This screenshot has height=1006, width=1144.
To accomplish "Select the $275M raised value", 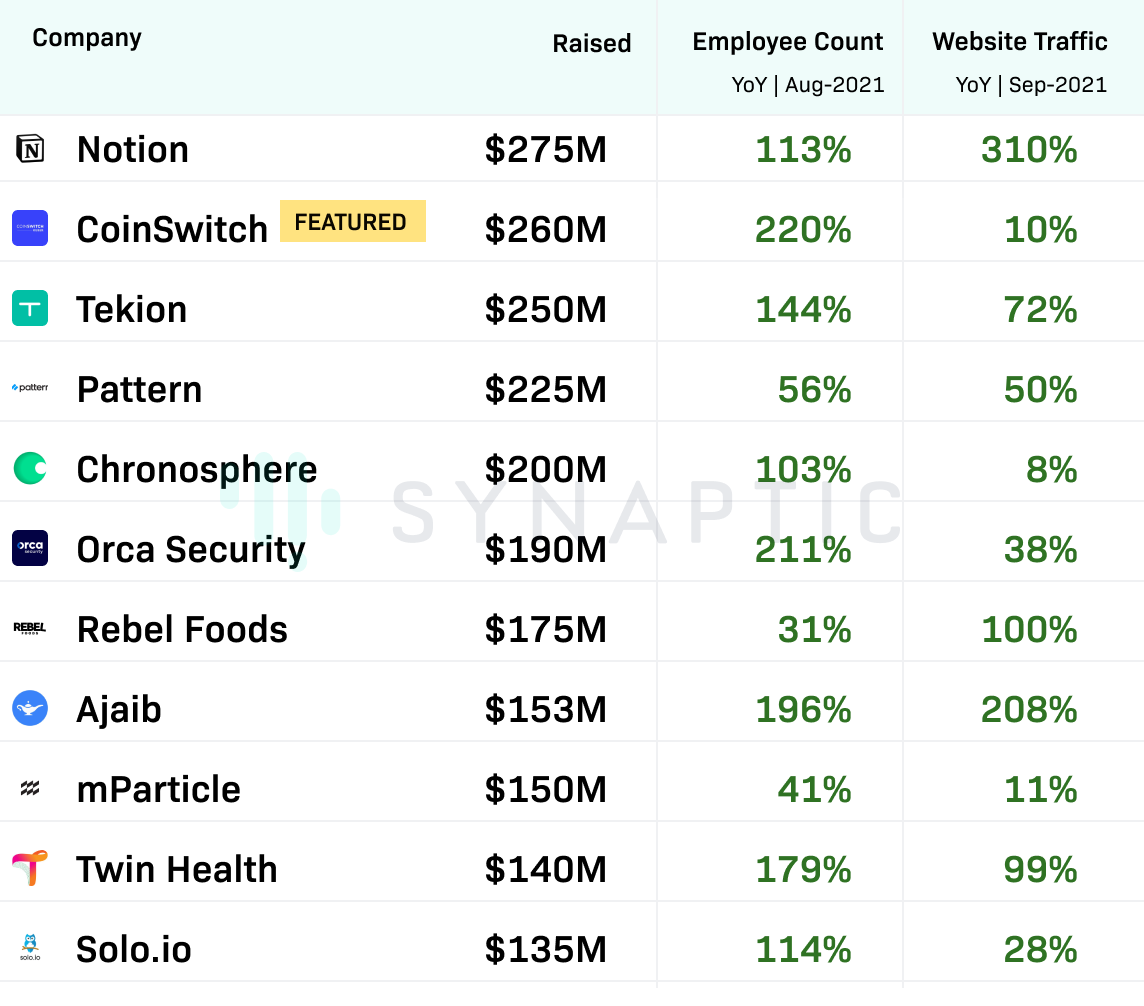I will (x=546, y=150).
